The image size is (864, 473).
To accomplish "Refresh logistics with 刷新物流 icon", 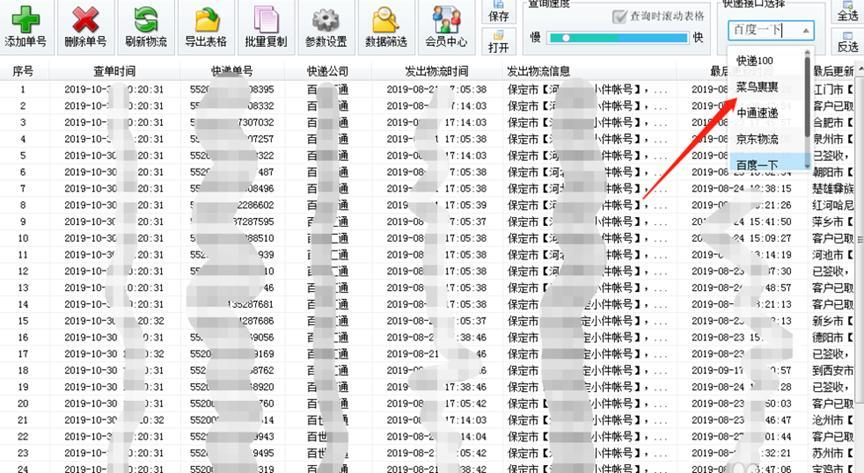I will (145, 19).
